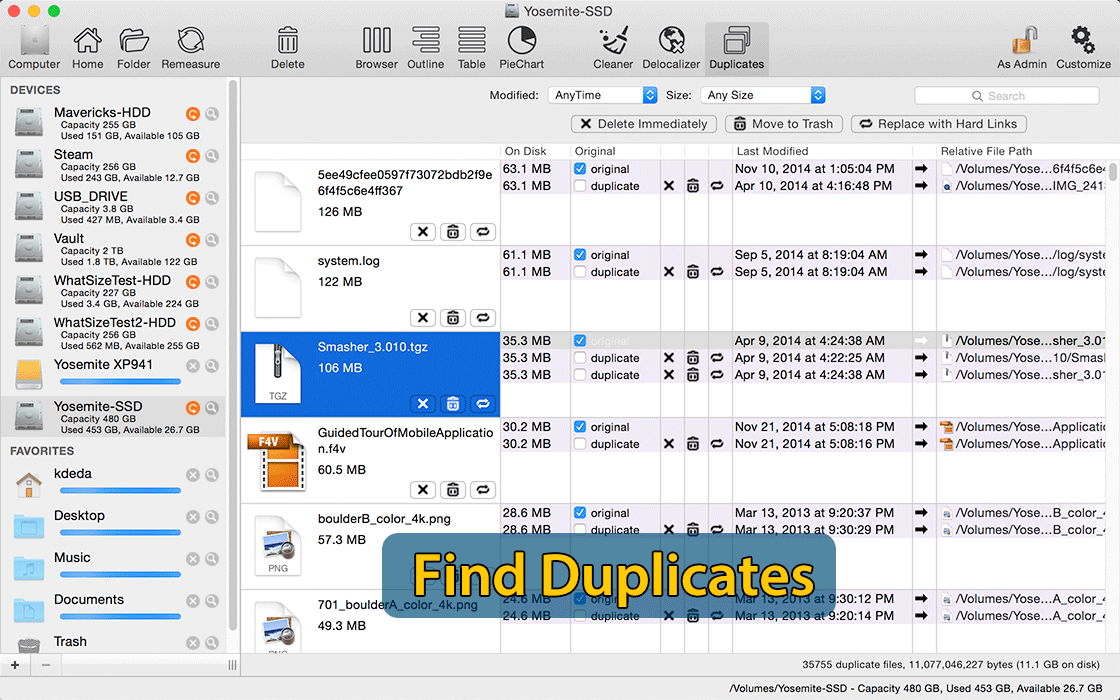The image size is (1120, 700).
Task: Launch the Cleaner tool
Action: click(613, 45)
